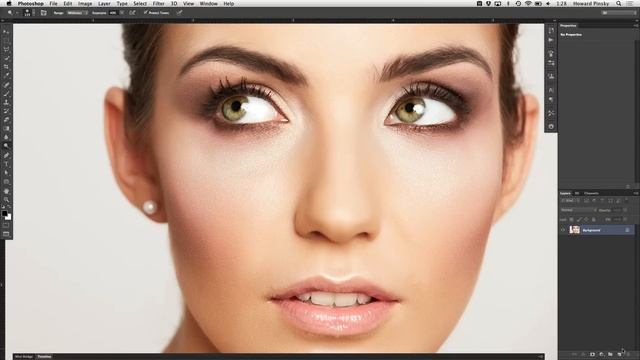Select the Move tool
The height and width of the screenshot is (360, 640).
pos(6,32)
